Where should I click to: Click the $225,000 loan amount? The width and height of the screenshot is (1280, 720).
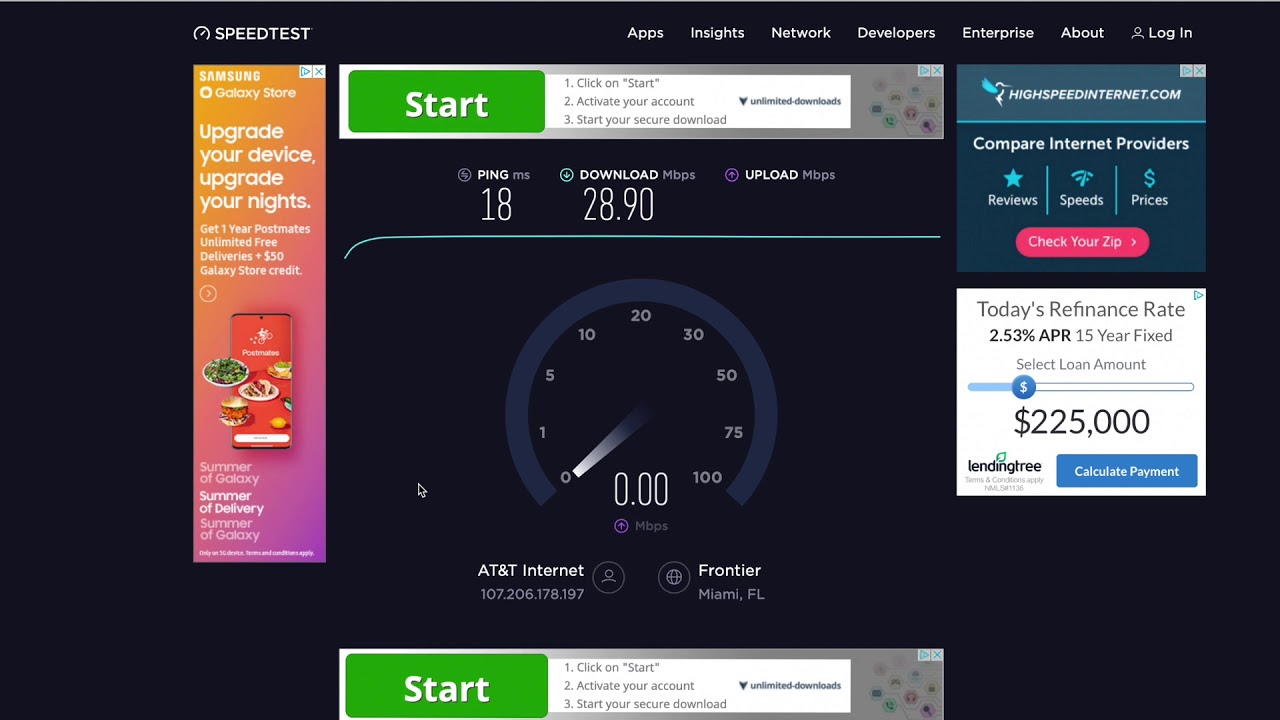click(x=1081, y=421)
